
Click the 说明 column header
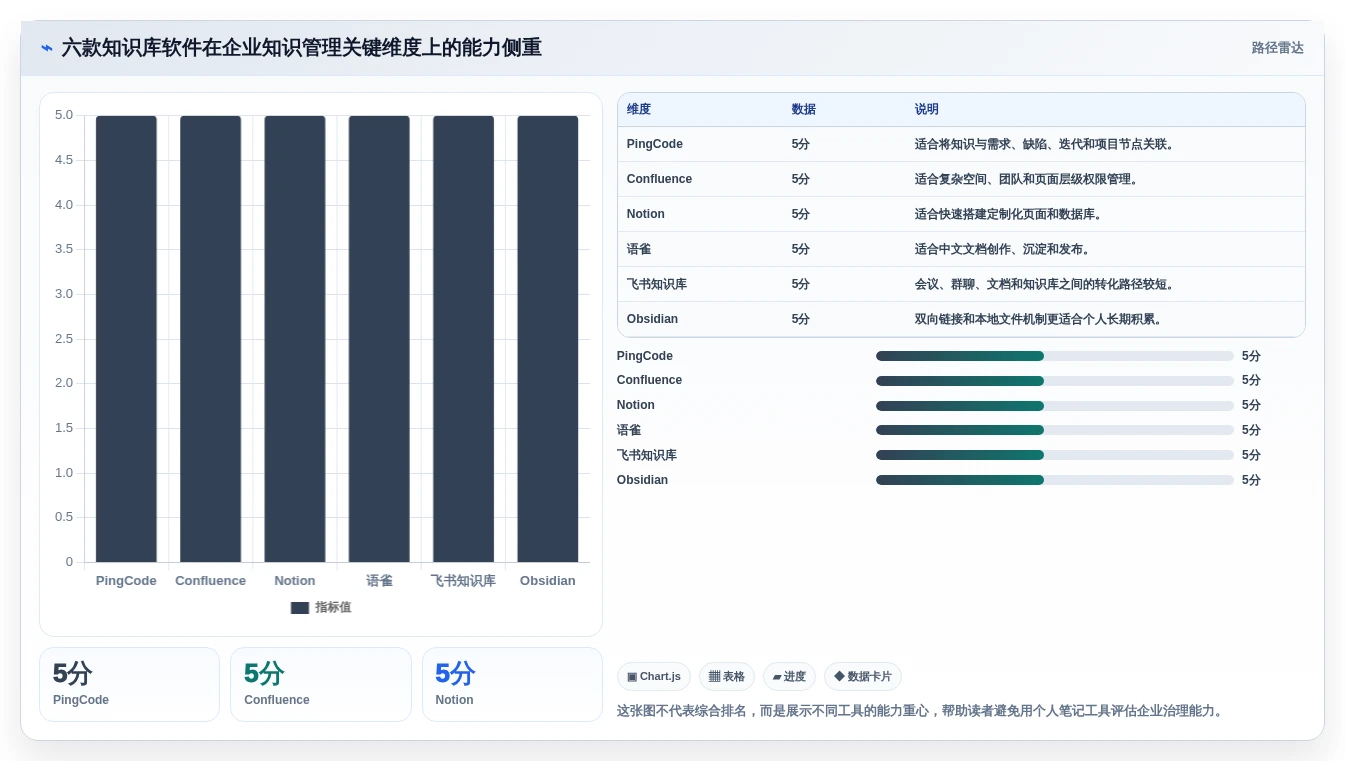point(926,110)
